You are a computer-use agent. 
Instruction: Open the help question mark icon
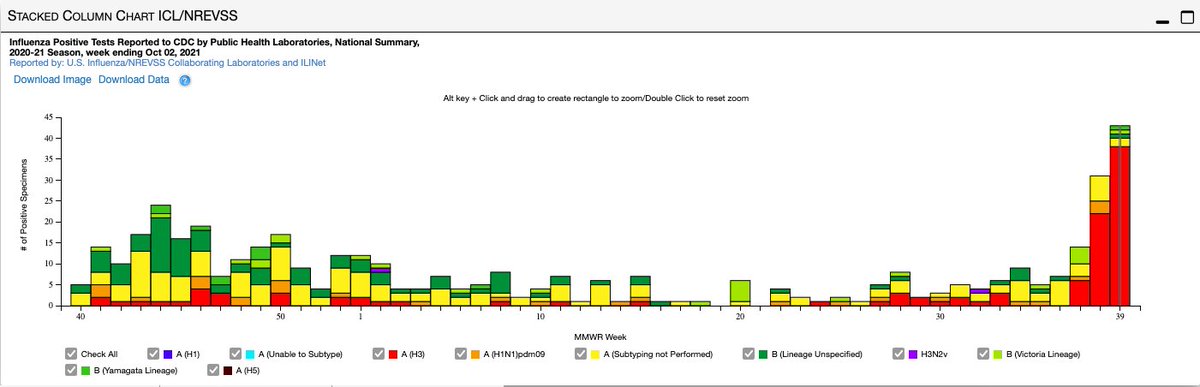coord(185,80)
